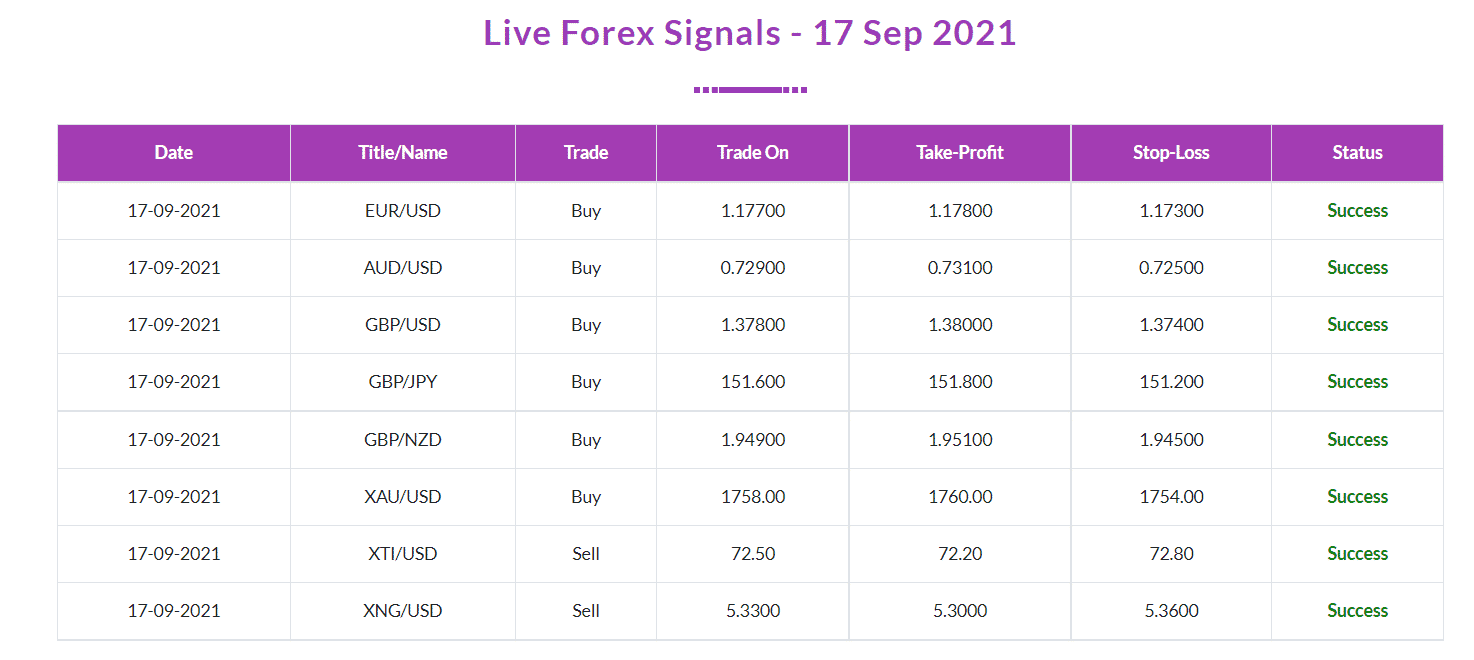Click Success status for EUR/USD
1474x660 pixels.
click(x=1357, y=211)
